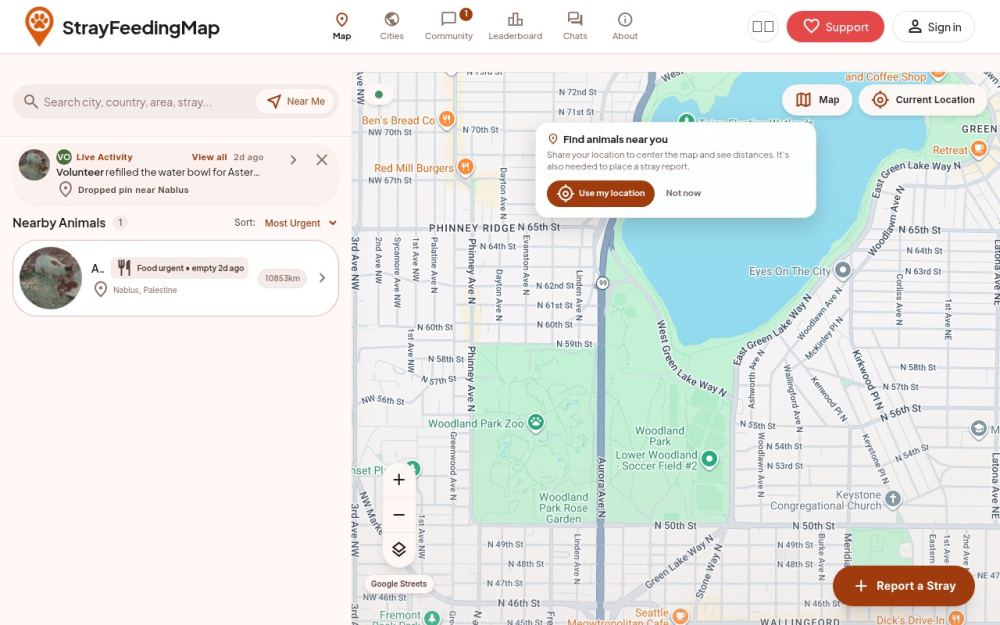The height and width of the screenshot is (625, 1000).
Task: Click the nearby animal photo thumbnail
Action: pos(50,278)
